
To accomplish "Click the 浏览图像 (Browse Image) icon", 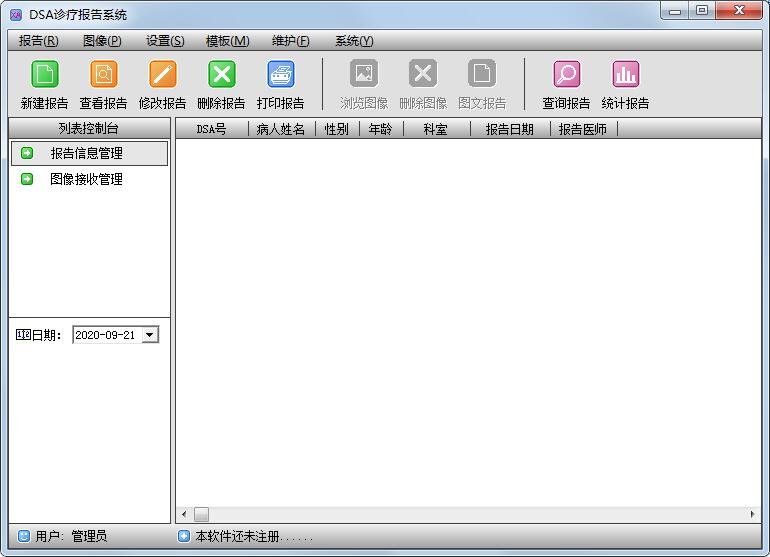I will (363, 75).
